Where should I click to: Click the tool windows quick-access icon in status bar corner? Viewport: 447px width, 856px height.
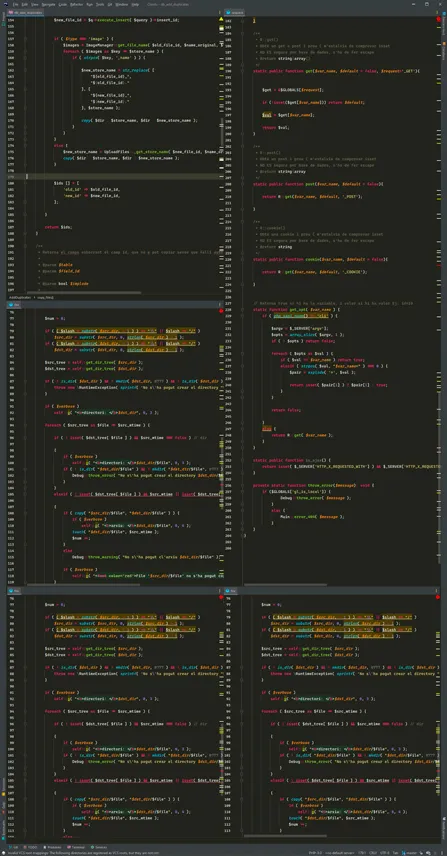click(x=3, y=853)
